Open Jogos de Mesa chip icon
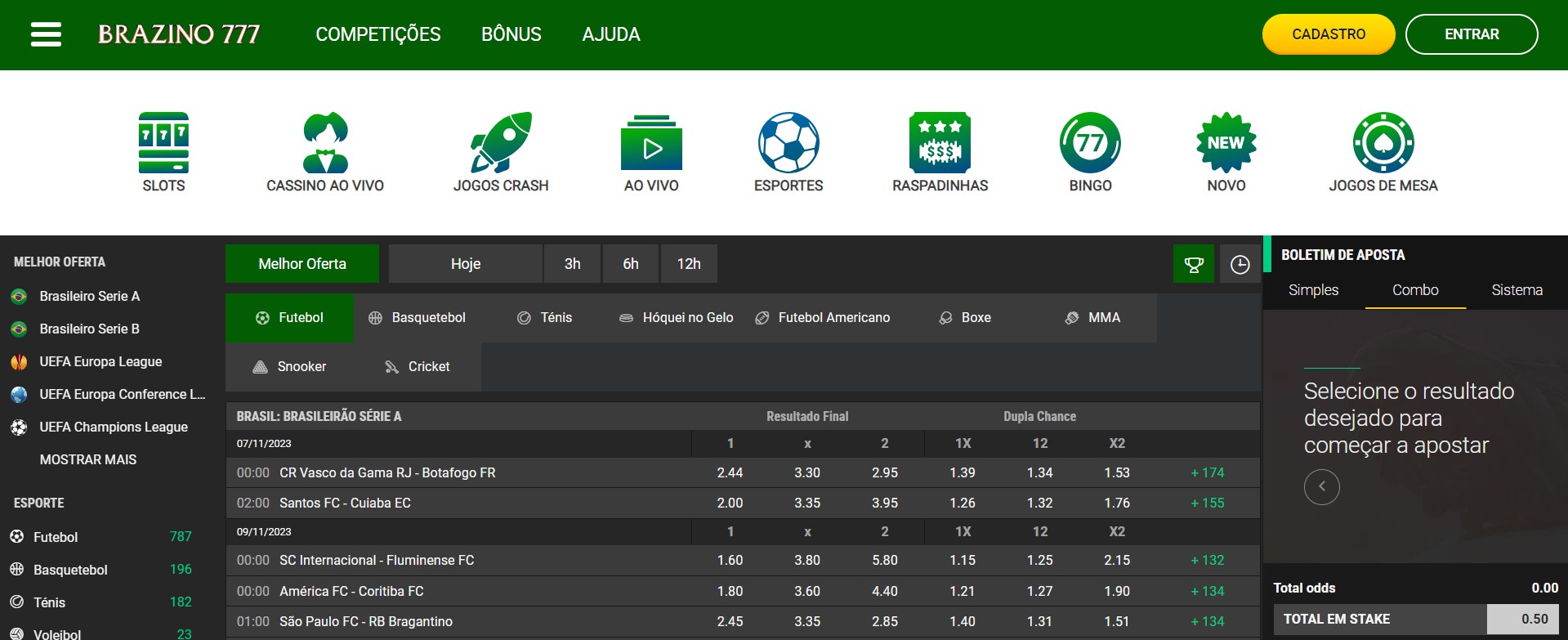The width and height of the screenshot is (1568, 640). point(1383,142)
